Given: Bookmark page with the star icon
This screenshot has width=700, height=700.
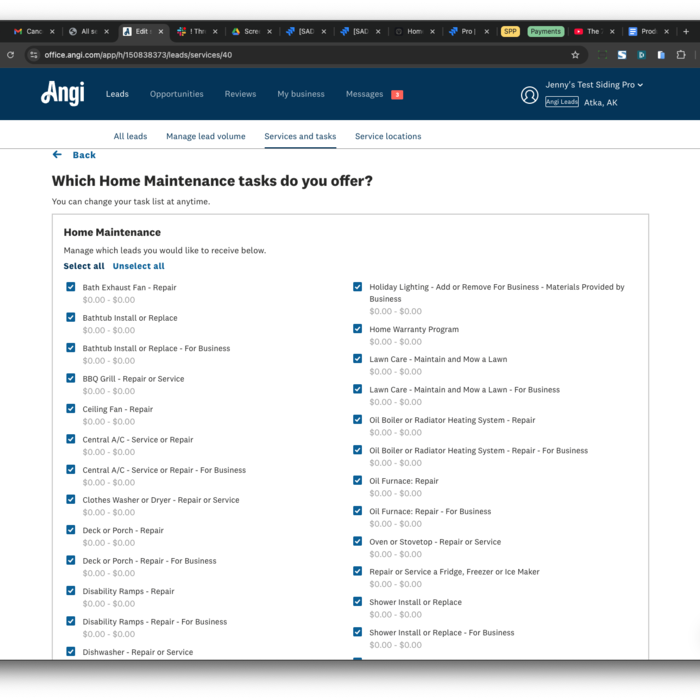Looking at the screenshot, I should (x=575, y=55).
